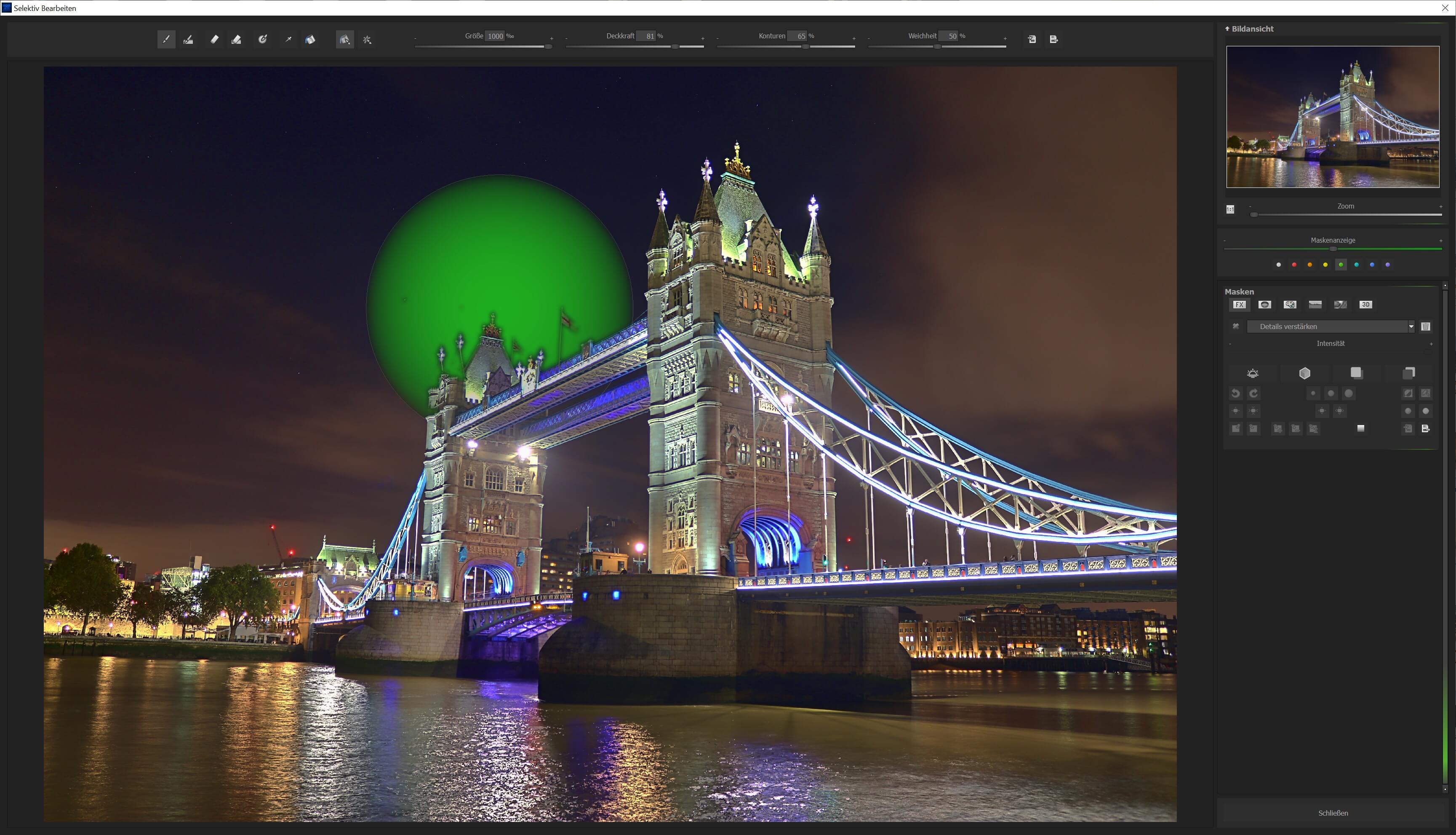Select blue mask display color

click(1372, 265)
